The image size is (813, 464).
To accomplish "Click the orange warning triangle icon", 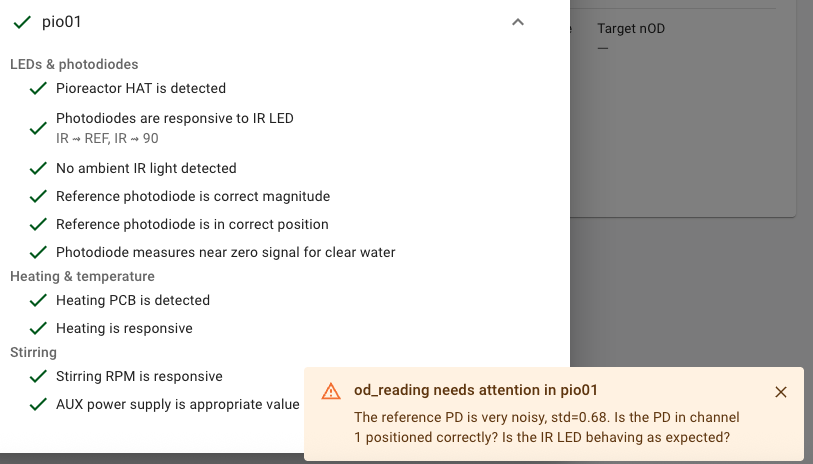I will pyautogui.click(x=331, y=391).
